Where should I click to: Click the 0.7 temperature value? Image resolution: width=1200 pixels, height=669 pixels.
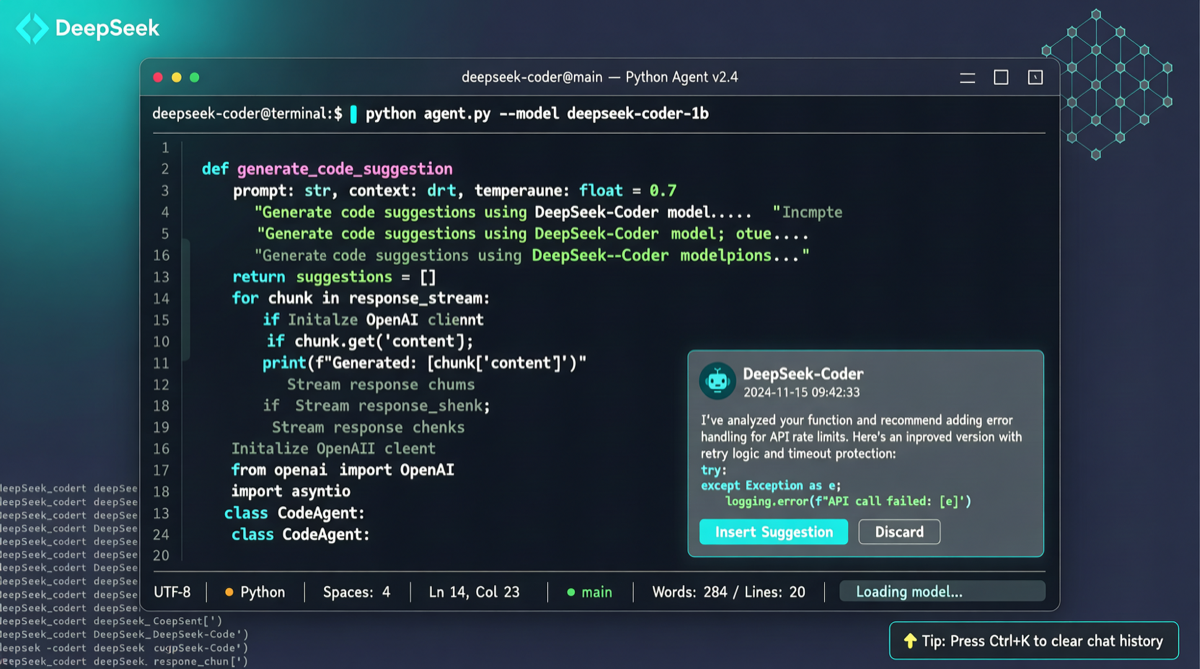point(662,190)
